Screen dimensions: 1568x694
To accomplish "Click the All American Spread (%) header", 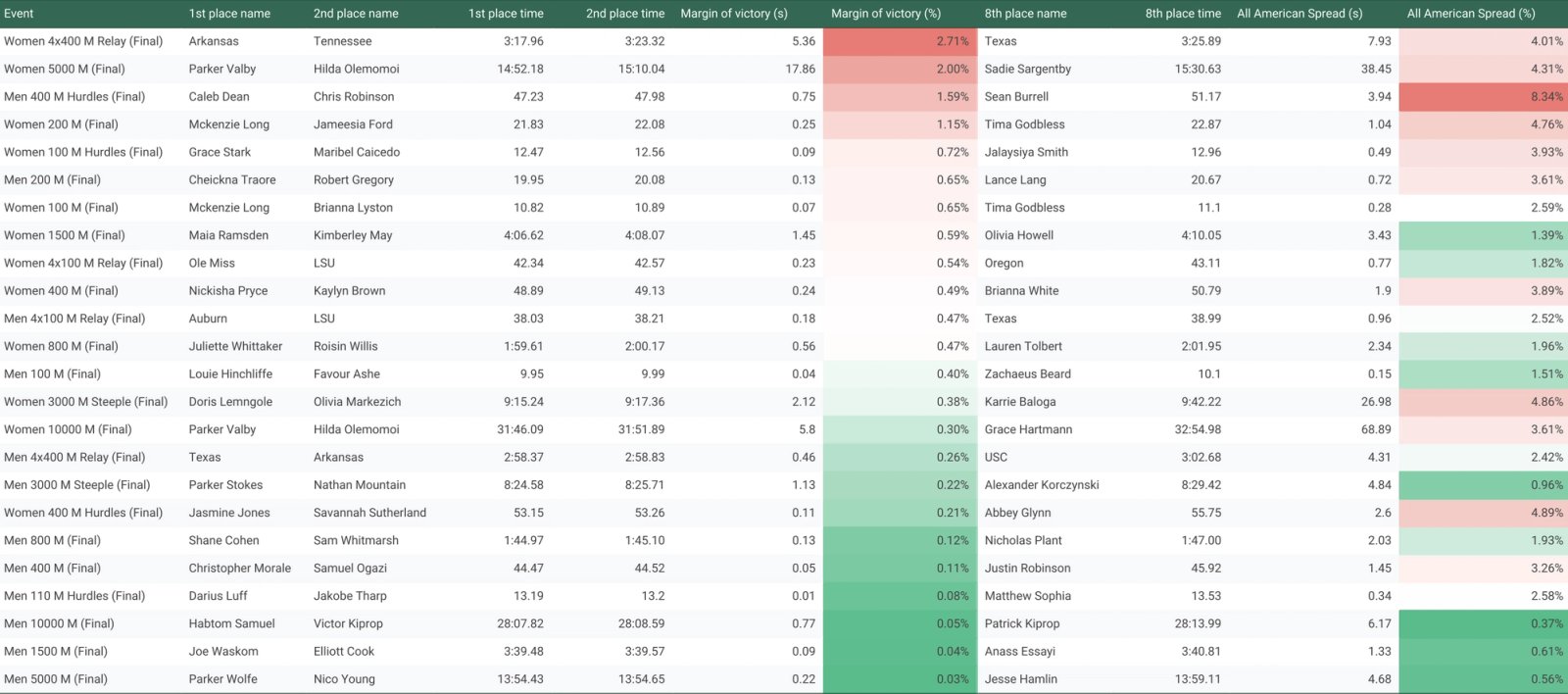I will (x=1471, y=14).
